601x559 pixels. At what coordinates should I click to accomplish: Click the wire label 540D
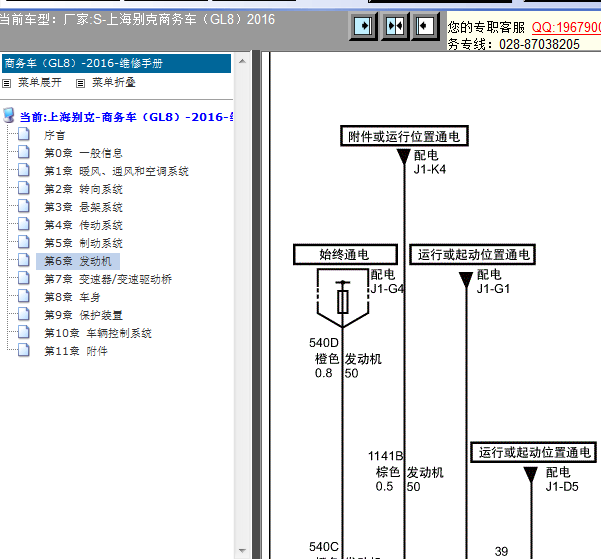point(324,343)
